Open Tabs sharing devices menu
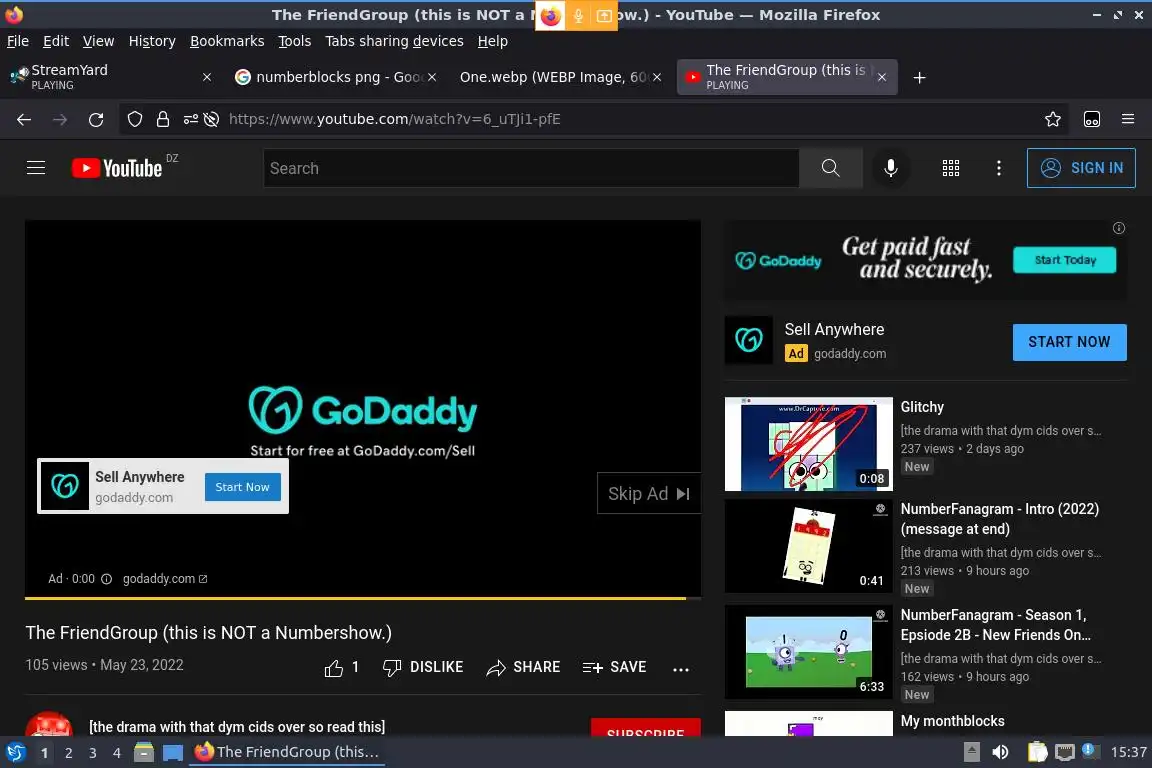 pos(395,41)
